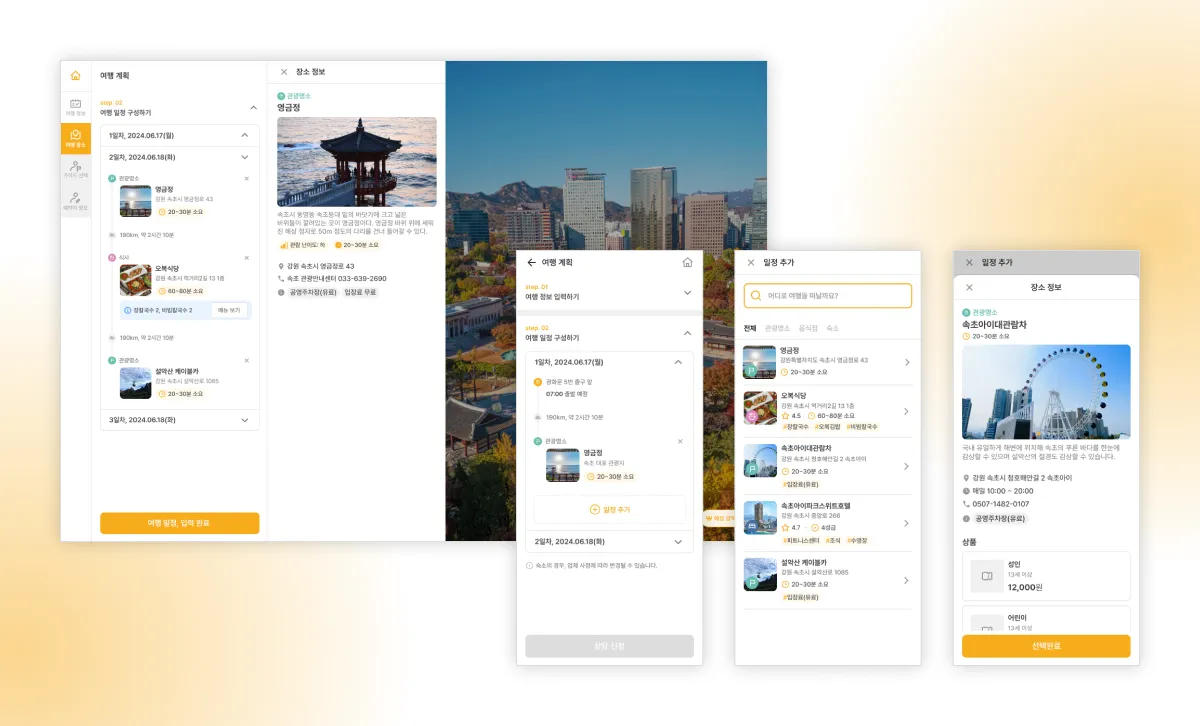
Task: Toggle 2일차, 2024.06.18(화) chevron in desktop panel
Action: coord(245,157)
